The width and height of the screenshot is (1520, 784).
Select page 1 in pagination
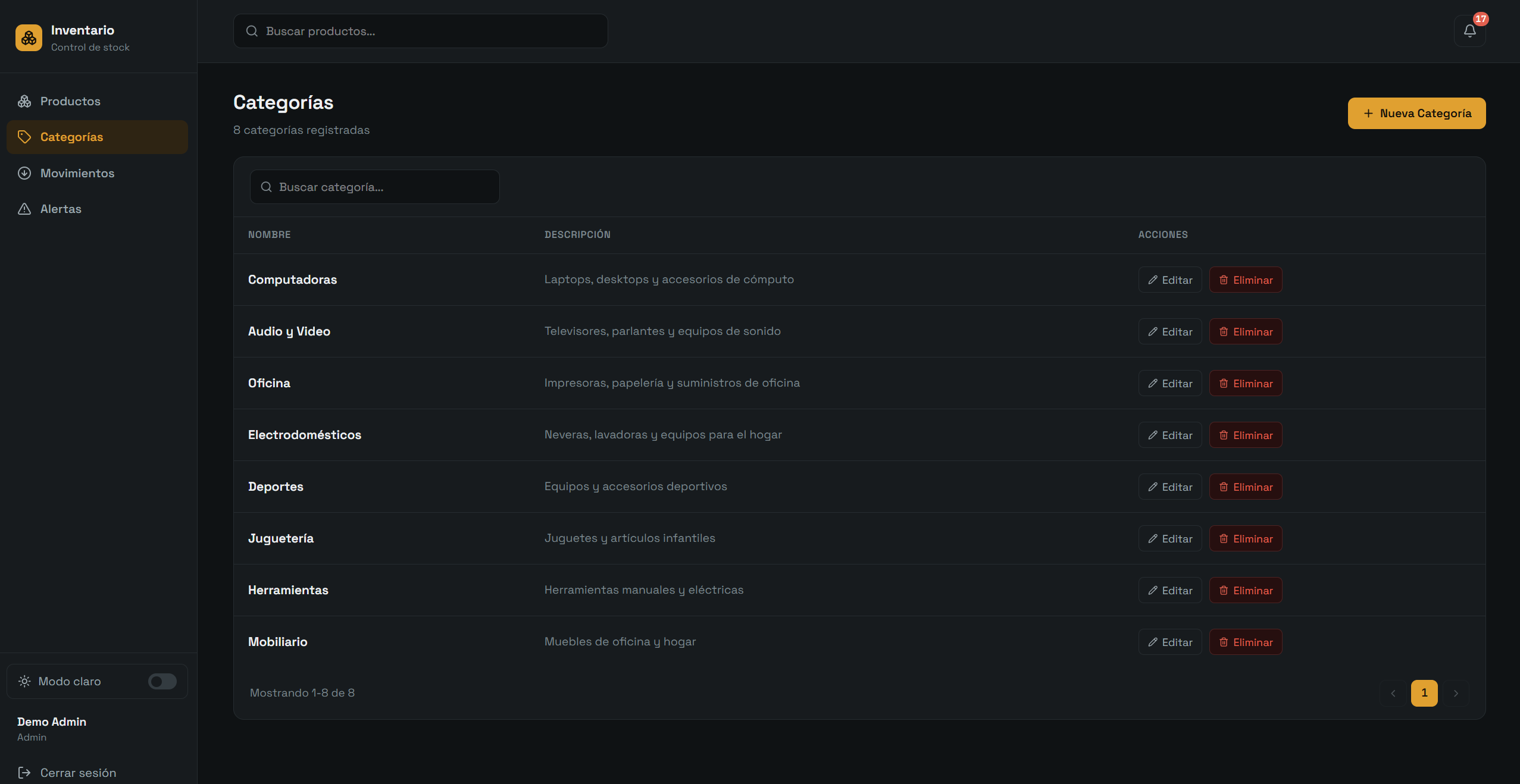point(1424,693)
